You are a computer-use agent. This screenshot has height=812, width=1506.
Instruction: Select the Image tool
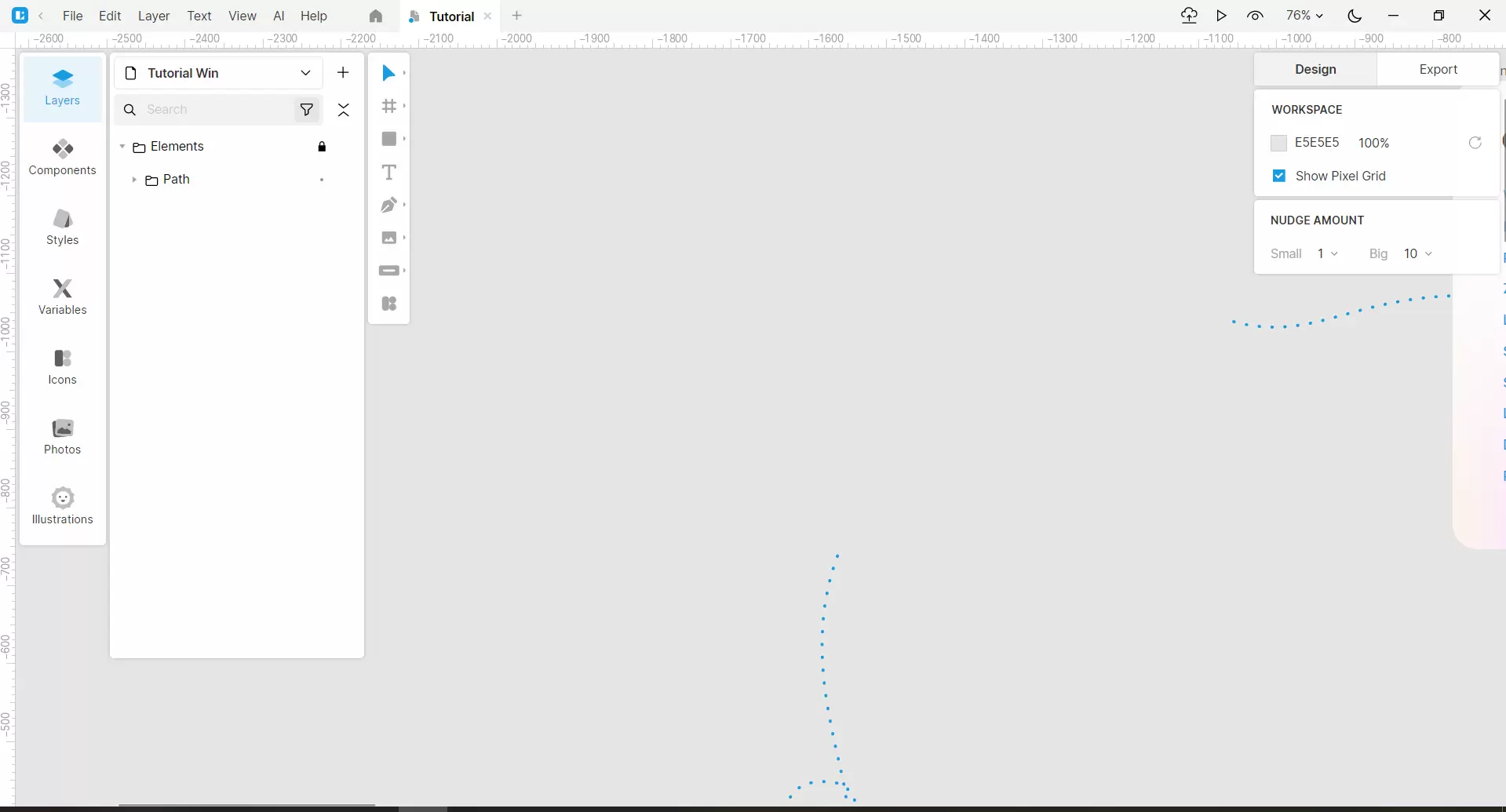[x=389, y=238]
